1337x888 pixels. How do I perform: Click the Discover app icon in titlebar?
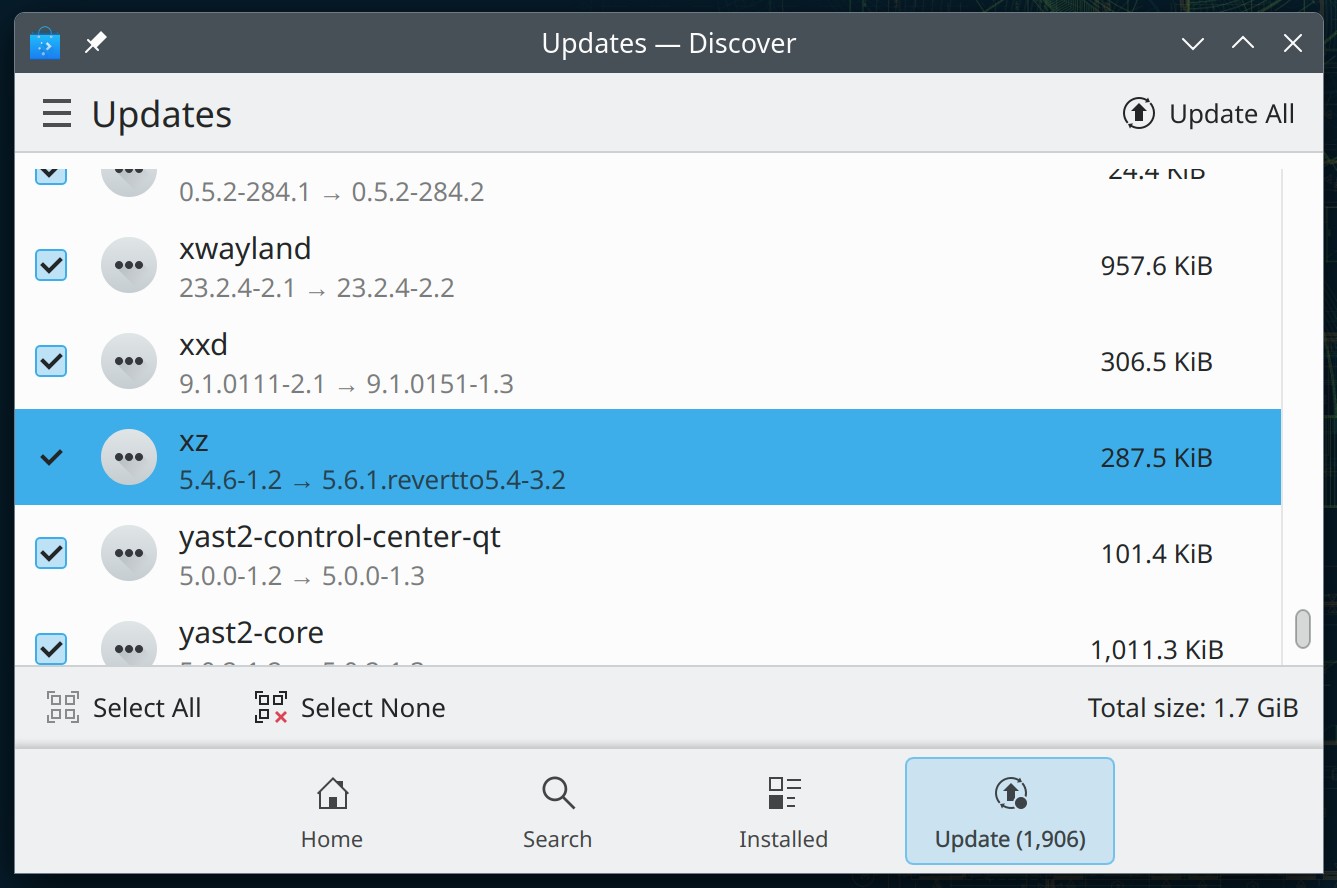(45, 43)
